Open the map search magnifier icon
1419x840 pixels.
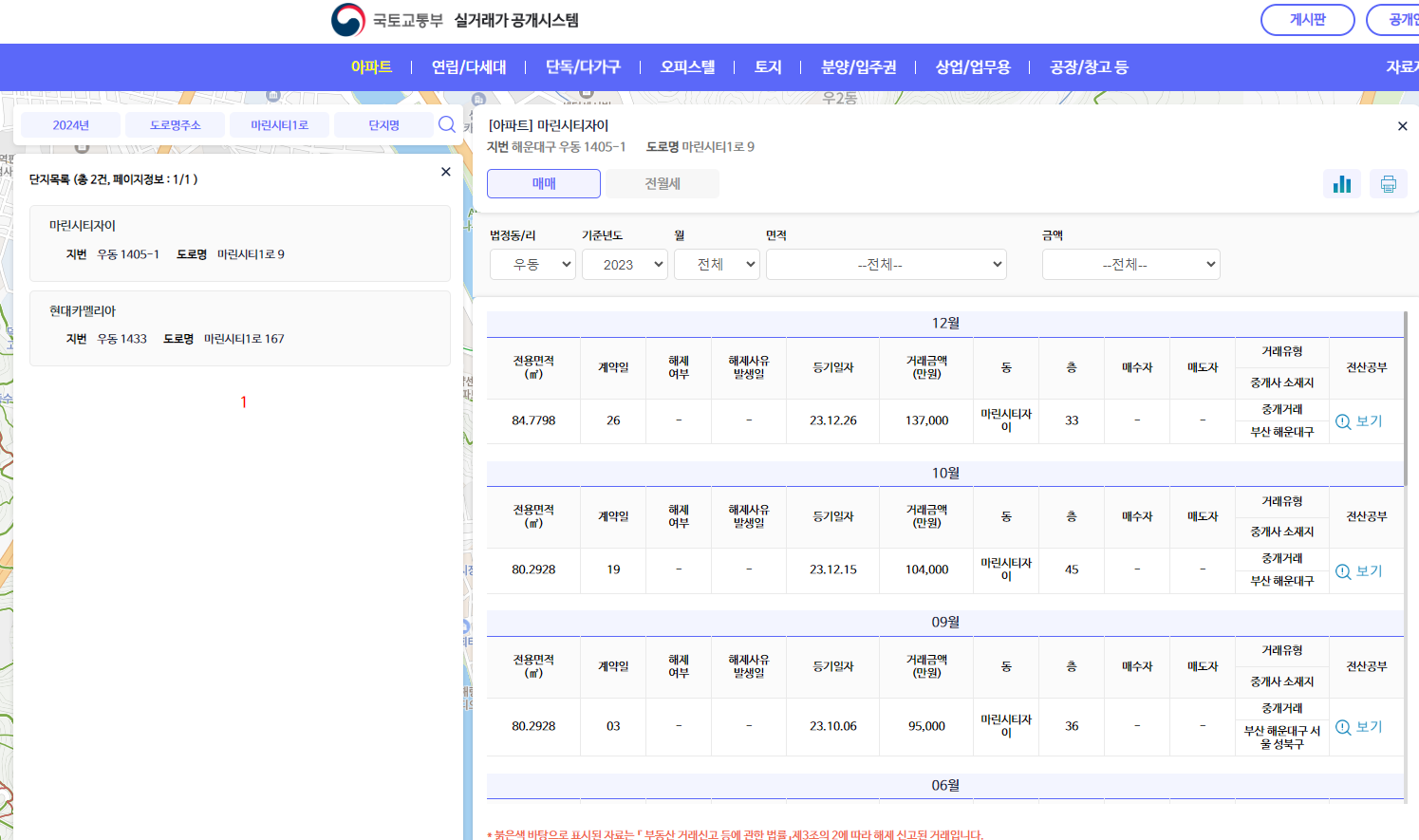coord(446,124)
